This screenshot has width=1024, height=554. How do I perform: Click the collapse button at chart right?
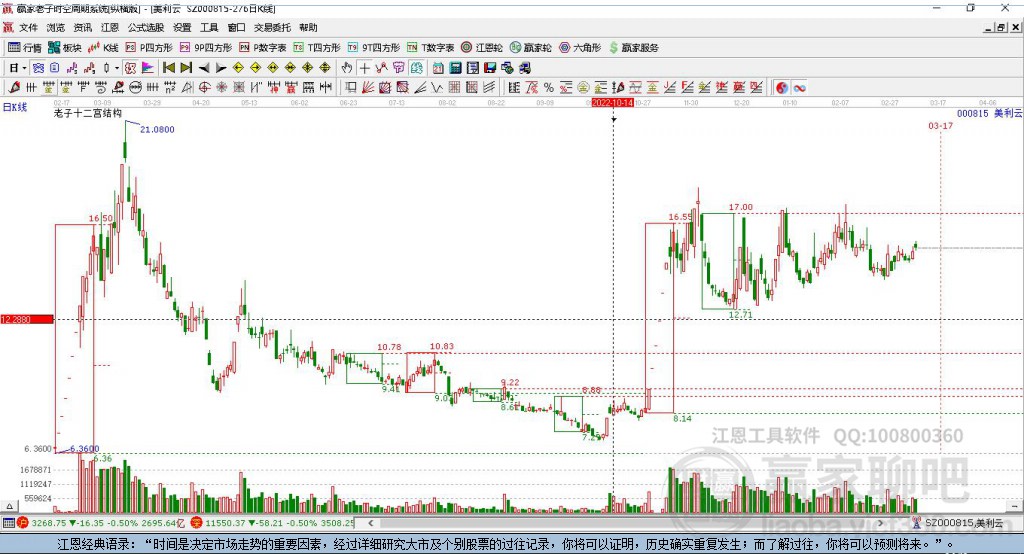[x=1014, y=506]
